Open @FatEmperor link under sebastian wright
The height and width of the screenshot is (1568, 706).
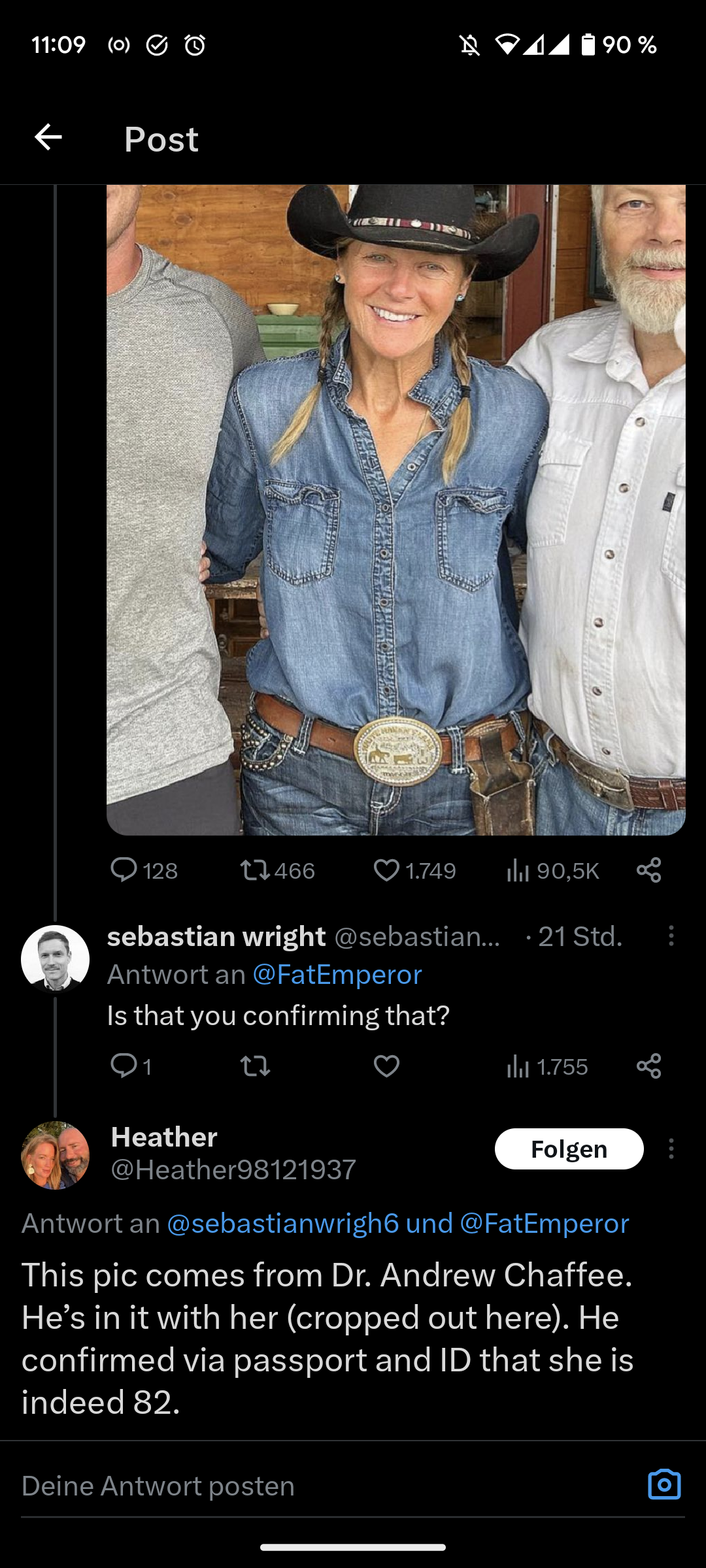(x=337, y=975)
